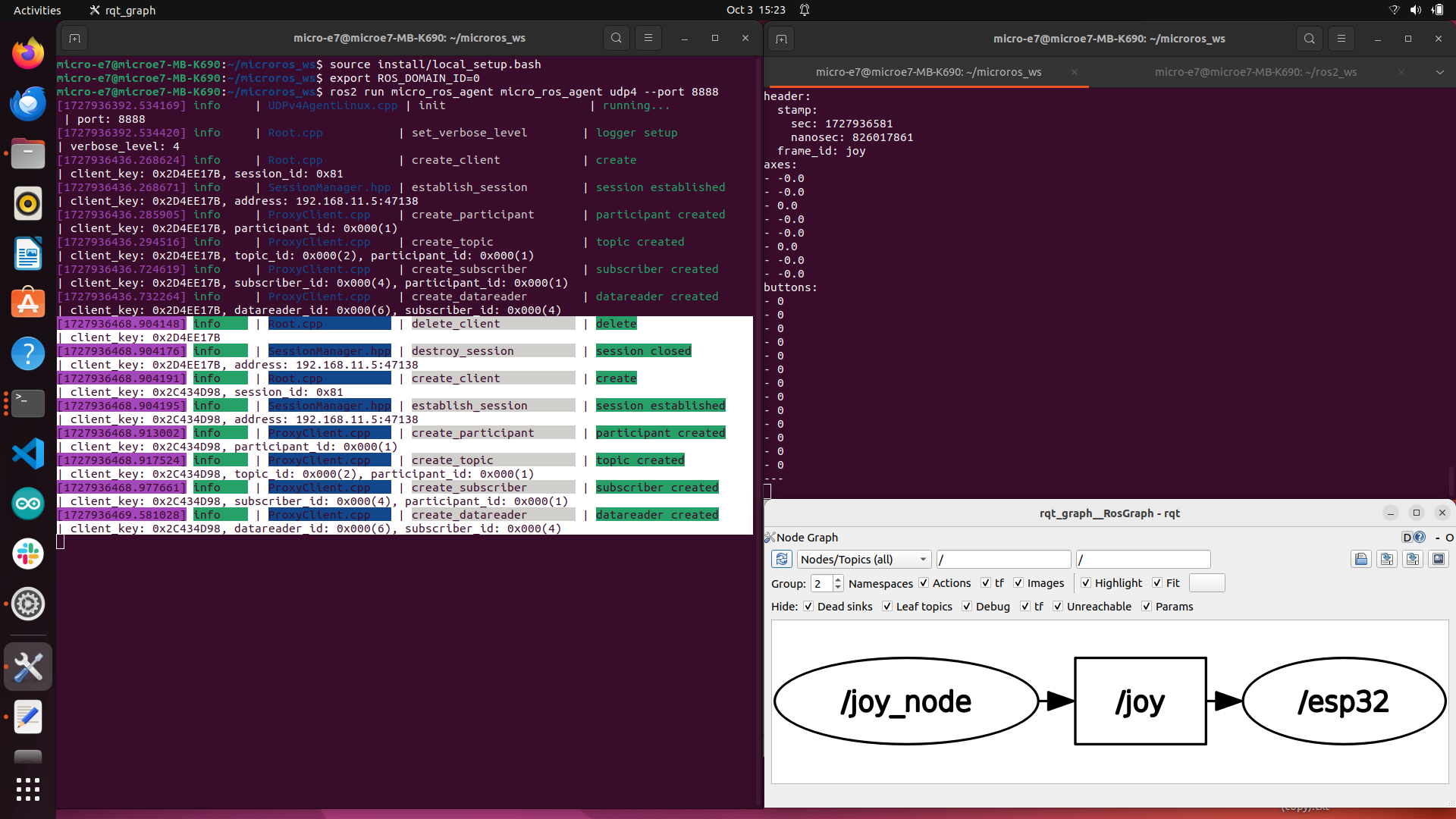
Task: Open the Nodes/Topics (all) dropdown
Action: pyautogui.click(x=864, y=560)
